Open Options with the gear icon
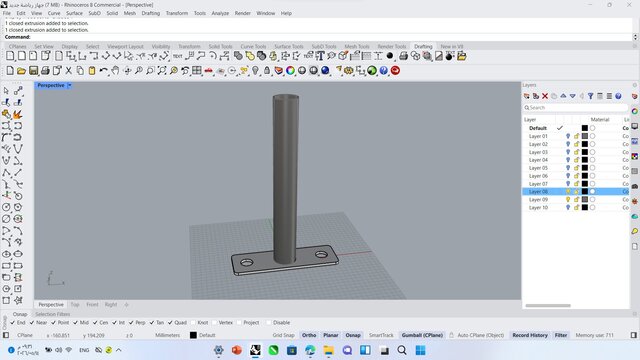 [349, 71]
